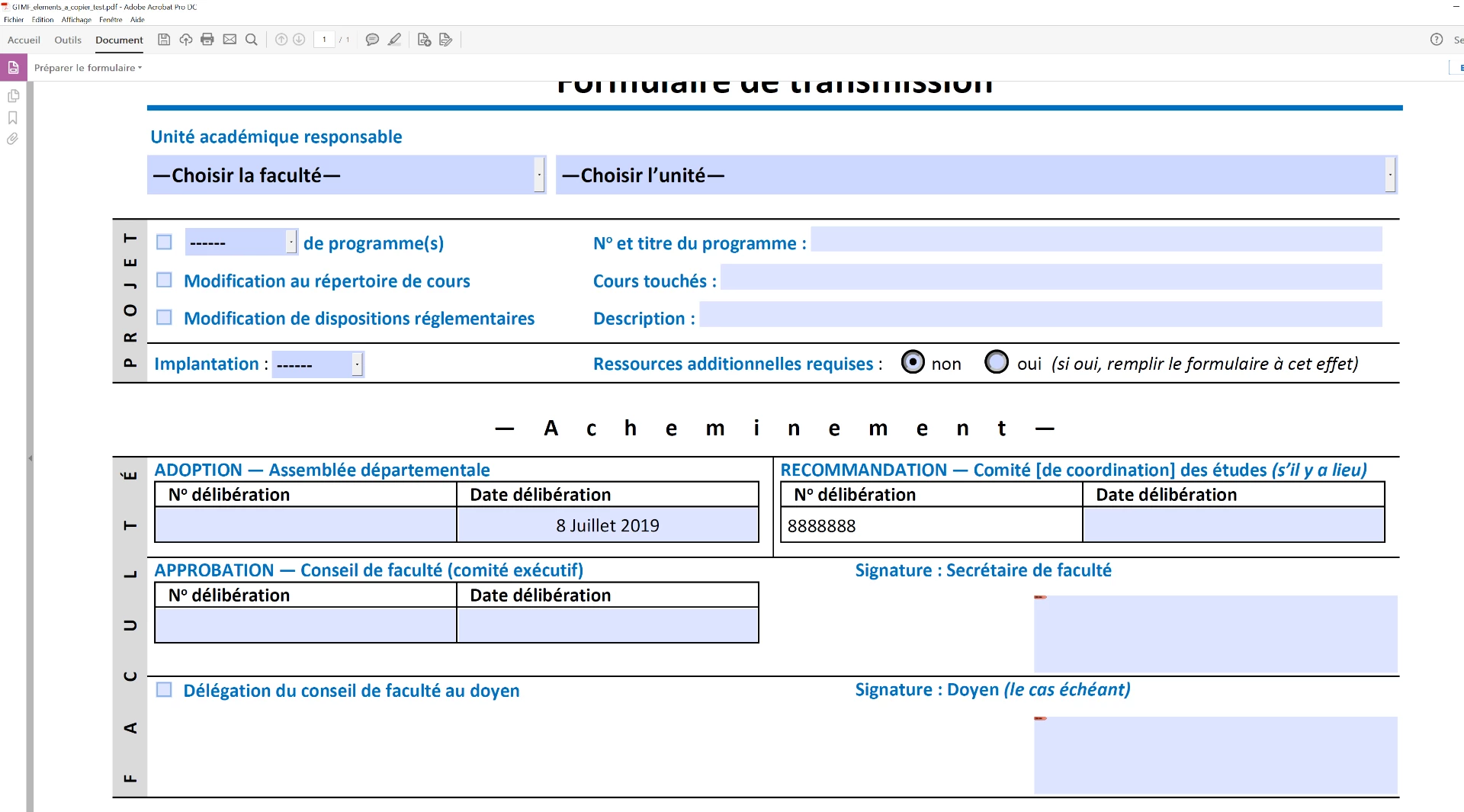The image size is (1464, 812).
Task: Open the Affichage menu
Action: [76, 20]
